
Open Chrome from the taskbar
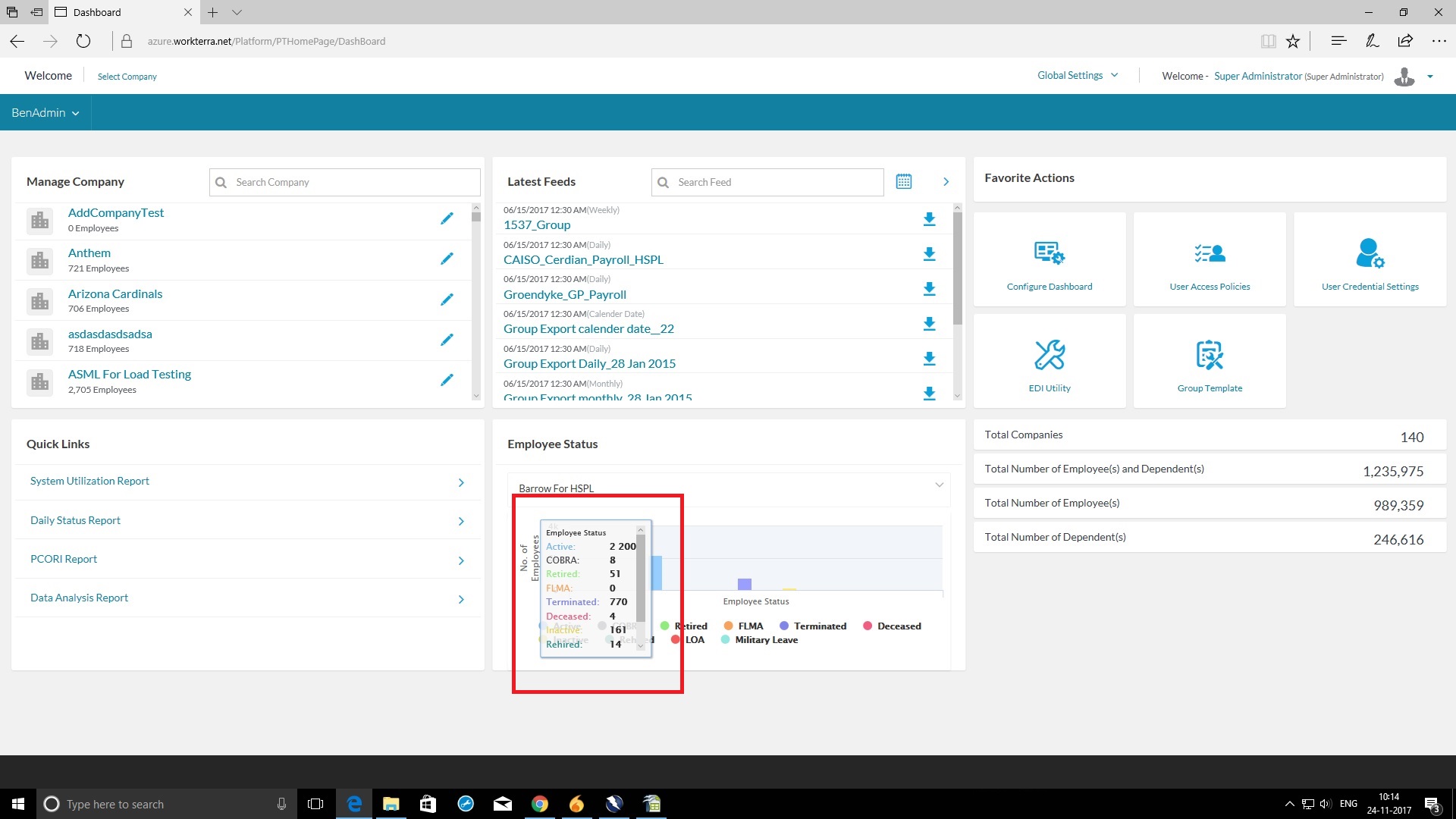[539, 804]
